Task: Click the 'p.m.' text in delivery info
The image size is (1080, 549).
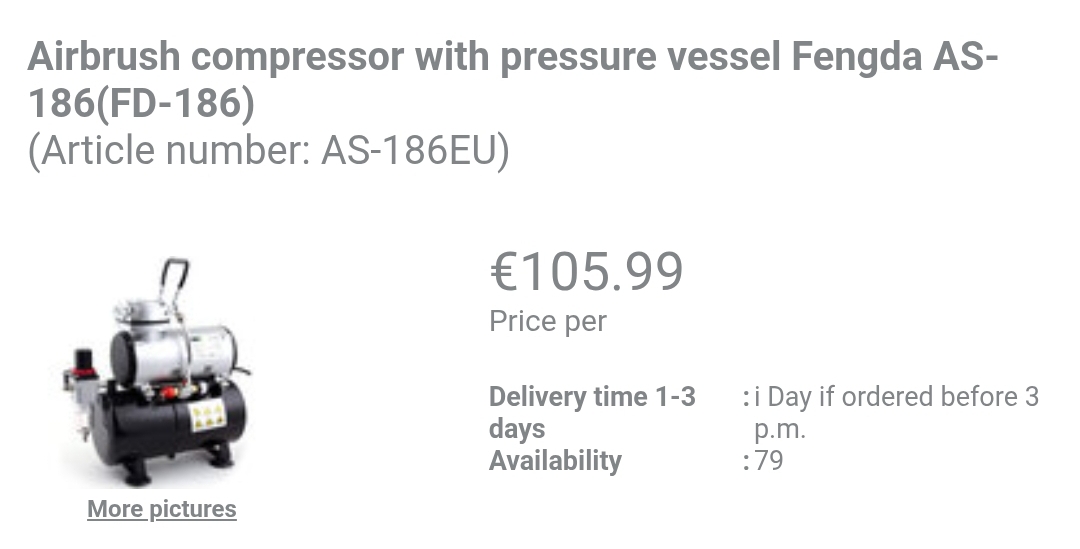Action: click(780, 430)
